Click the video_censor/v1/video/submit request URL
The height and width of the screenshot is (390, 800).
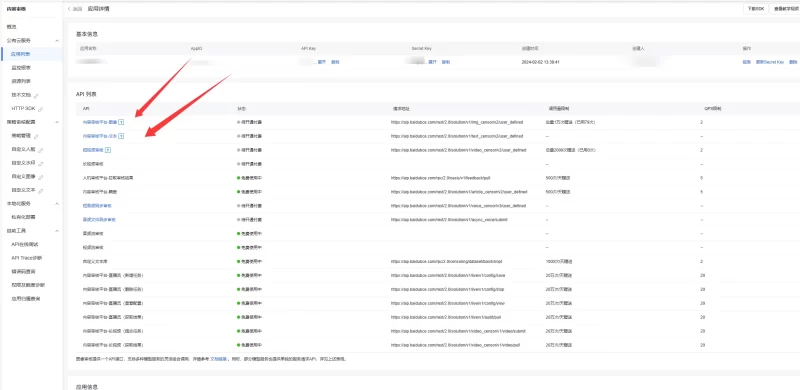coord(458,331)
